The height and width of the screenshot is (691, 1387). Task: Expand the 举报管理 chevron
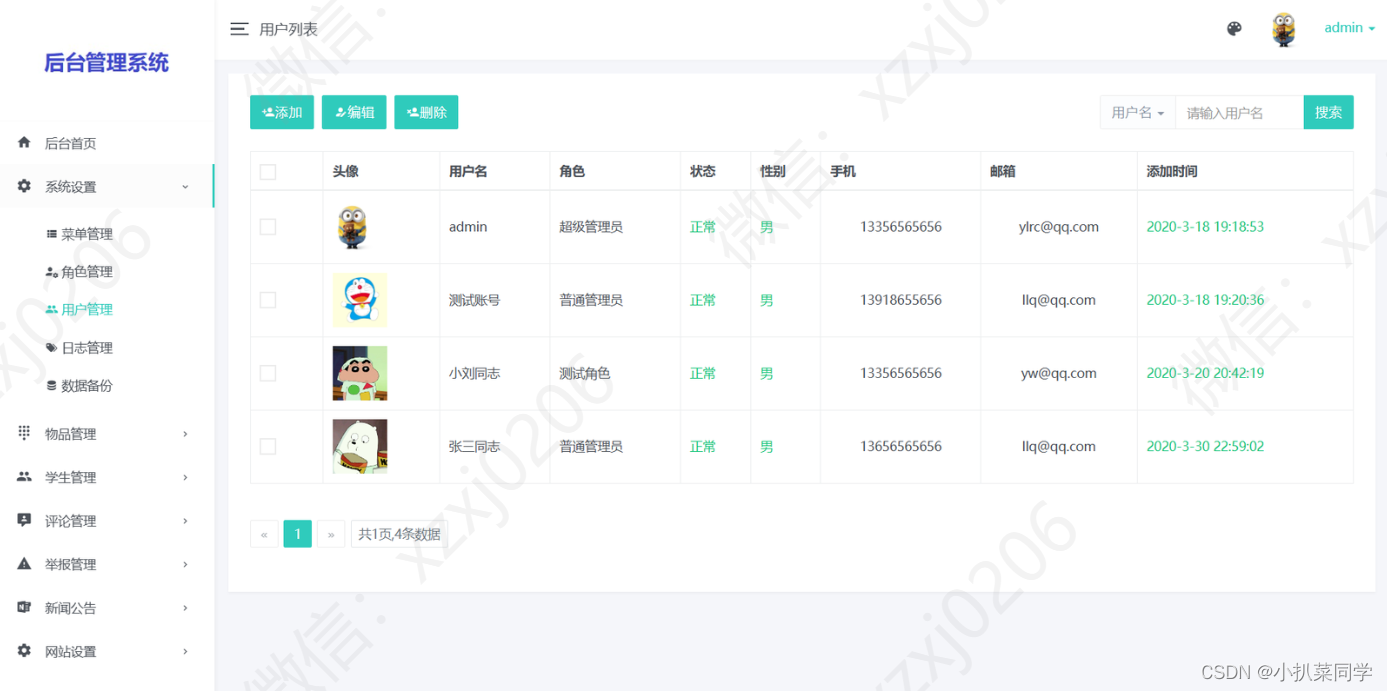pos(185,565)
